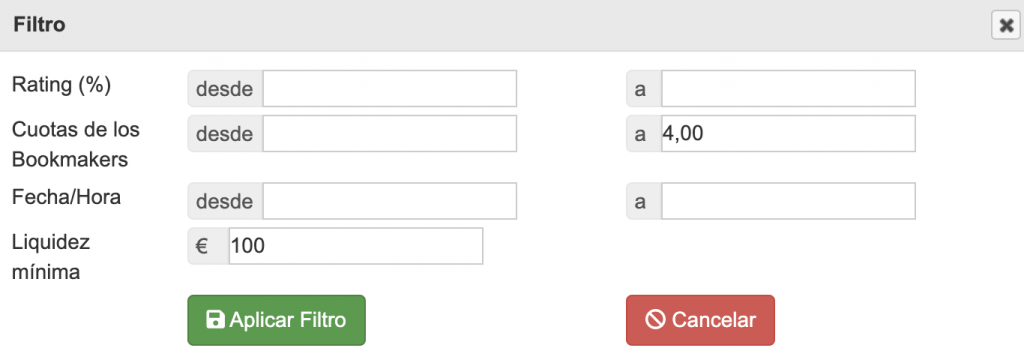Image resolution: width=1024 pixels, height=363 pixels.
Task: Focus the Rating (%) desde field
Action: [x=389, y=89]
